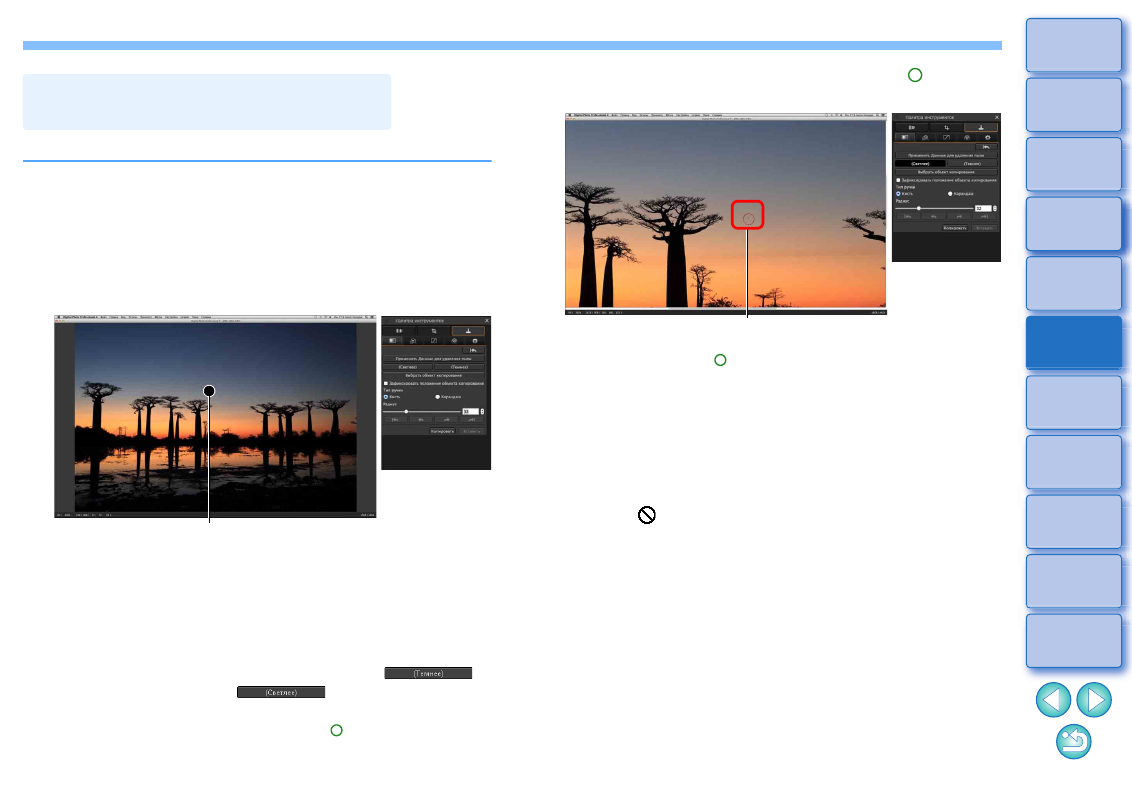Click radius slider handle in lake photo's palette
The width and height of the screenshot is (1132, 800).
click(x=406, y=412)
